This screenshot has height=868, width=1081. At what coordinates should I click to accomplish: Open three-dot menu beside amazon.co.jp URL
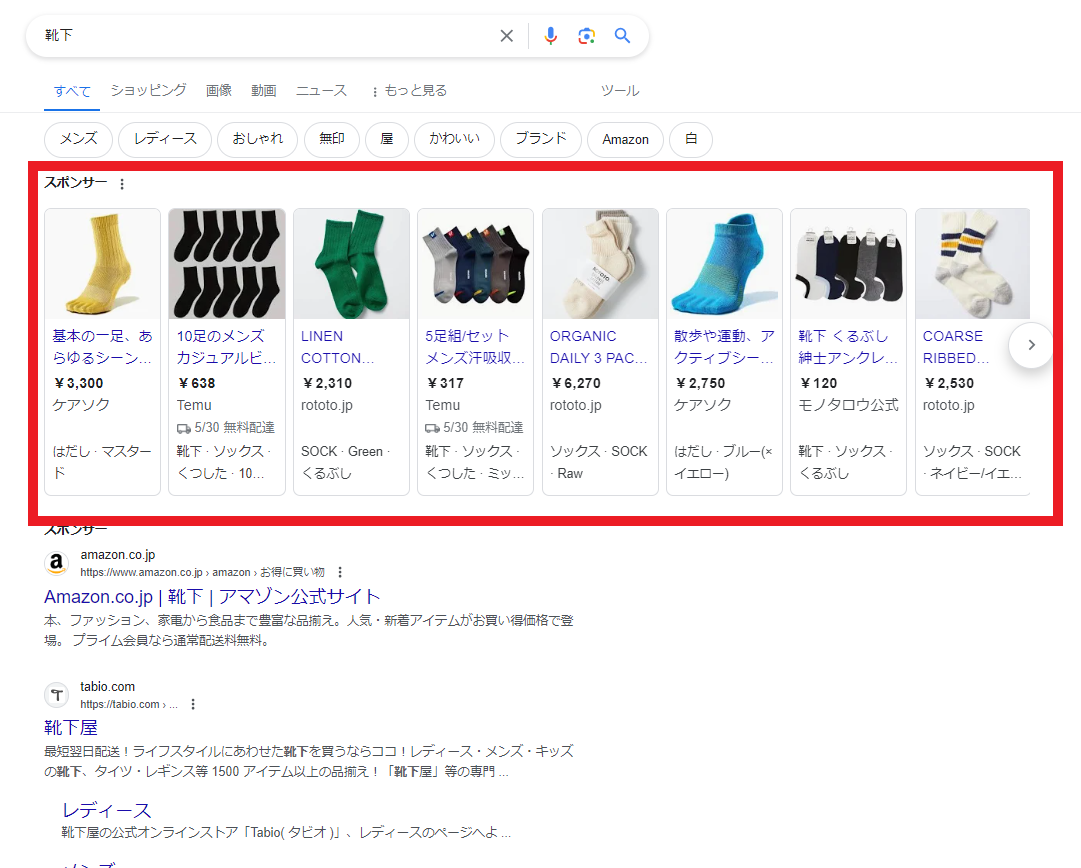[340, 572]
